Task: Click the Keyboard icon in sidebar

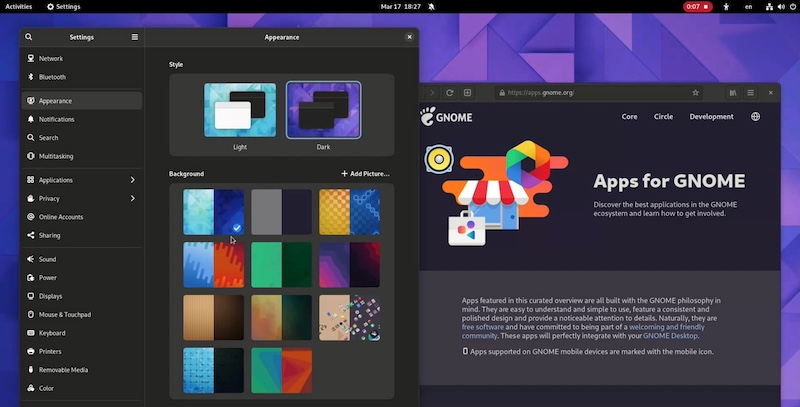Action: point(31,333)
